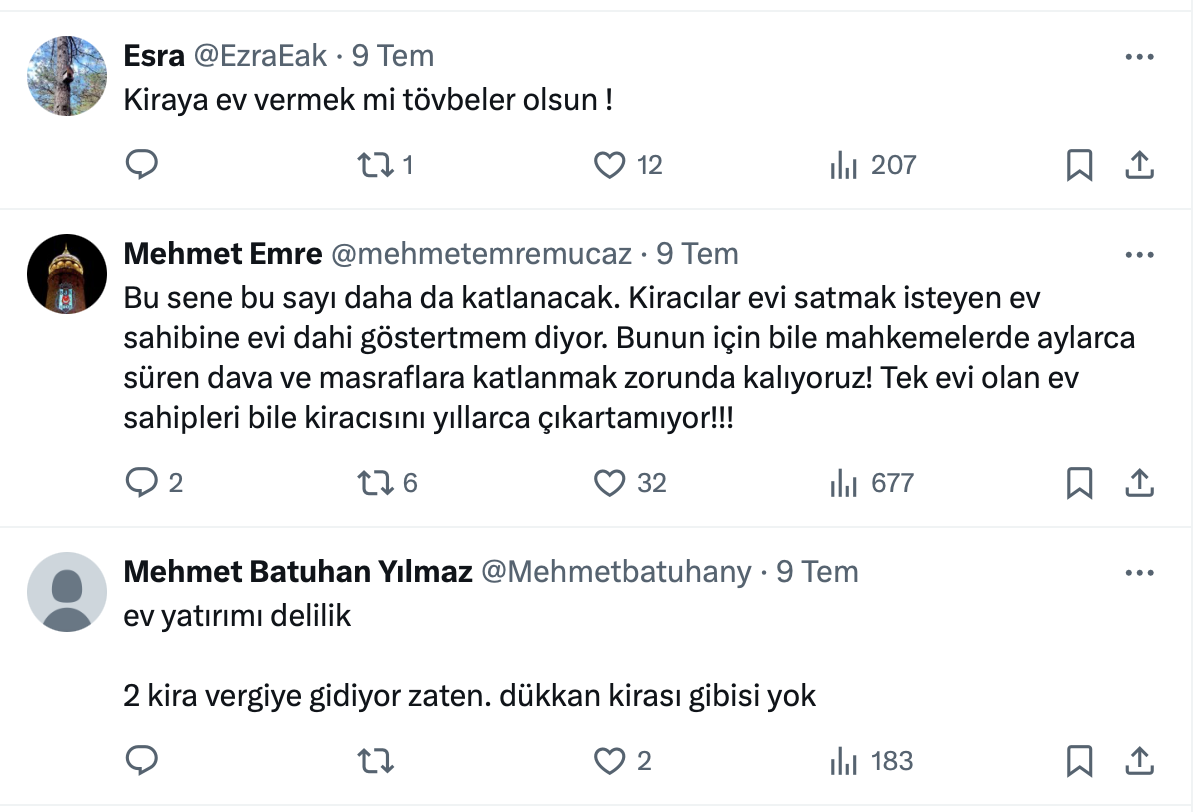The height and width of the screenshot is (812, 1200).
Task: Reply to Esra's tweet
Action: [x=142, y=165]
